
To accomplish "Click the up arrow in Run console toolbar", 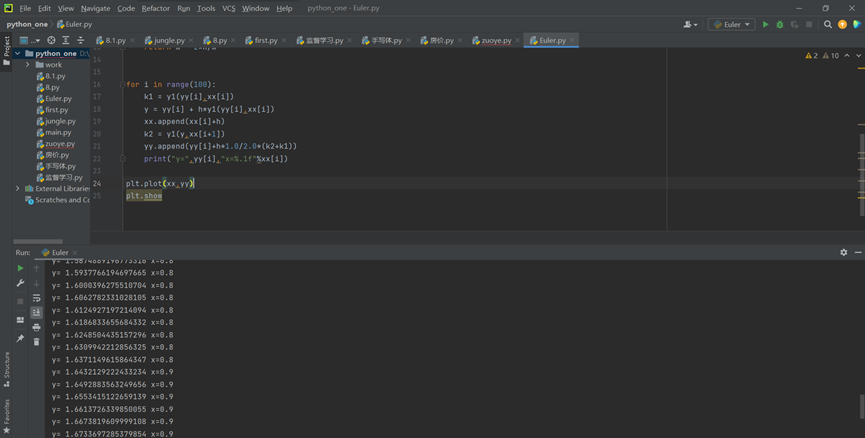I will 36,268.
